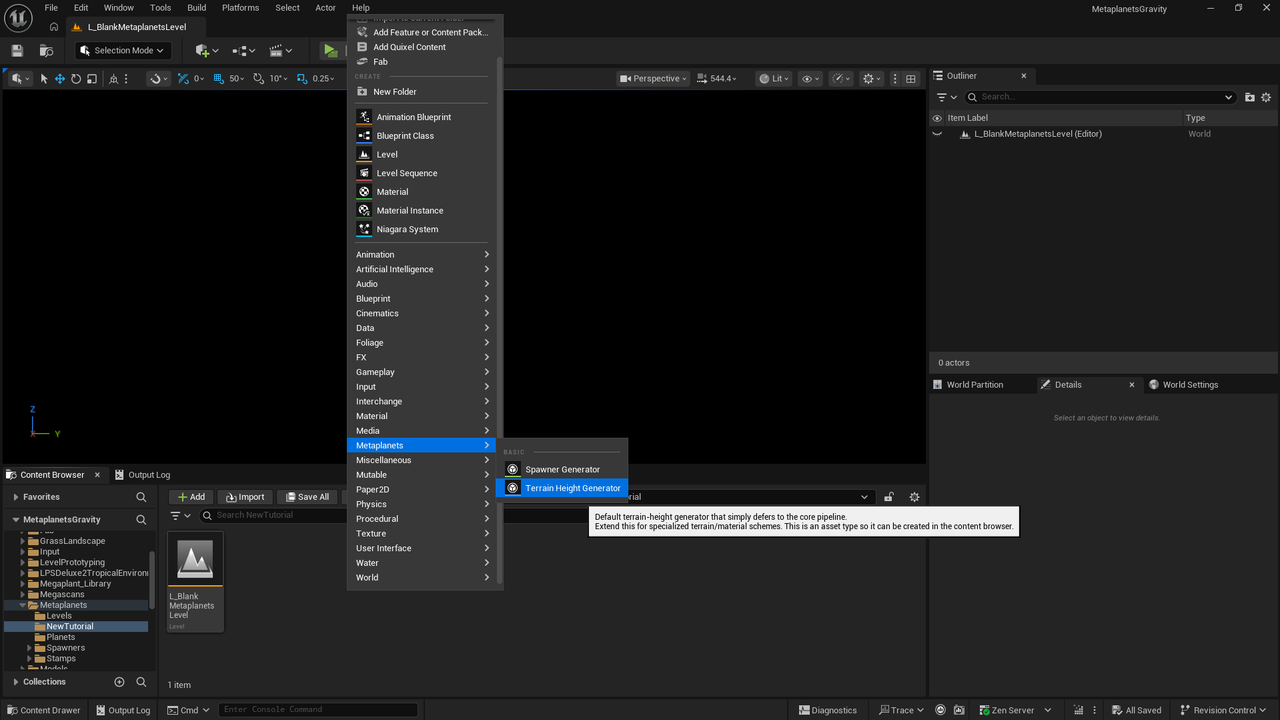The image size is (1280, 720).
Task: Open the grid snap value 50 dropdown
Action: 236,79
